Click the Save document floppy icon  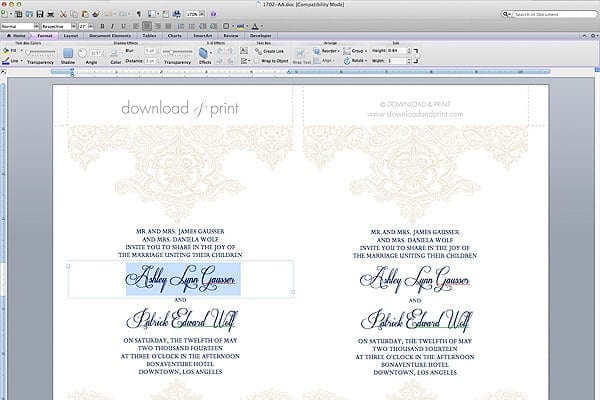40,14
